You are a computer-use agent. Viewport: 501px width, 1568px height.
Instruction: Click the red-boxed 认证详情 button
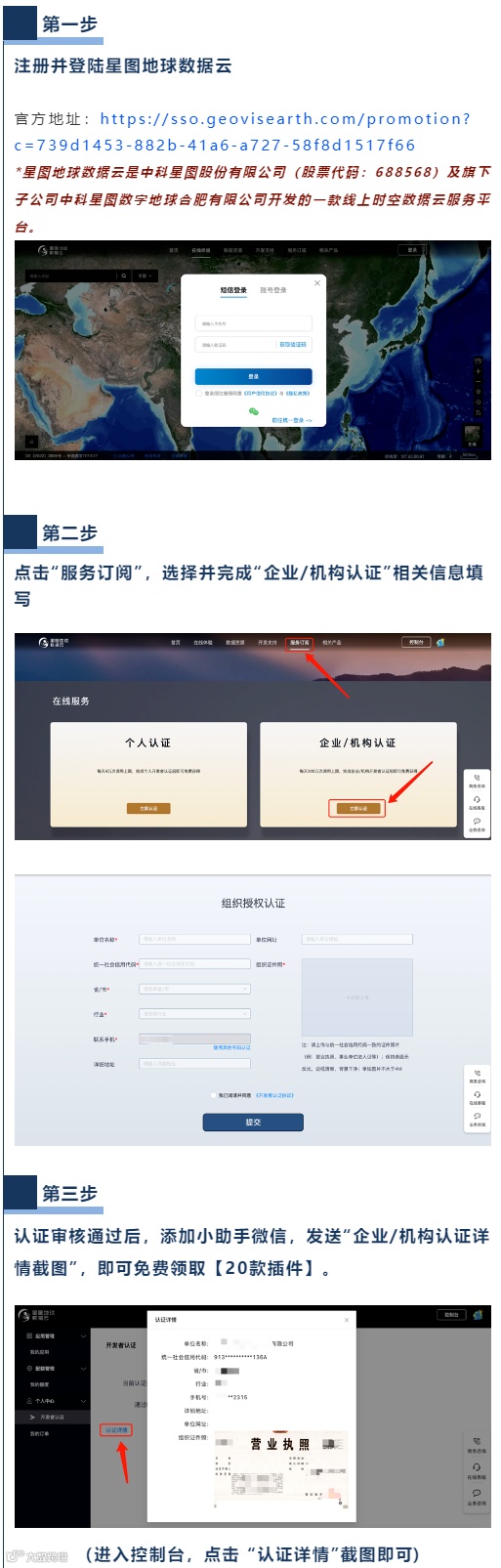click(x=115, y=1429)
